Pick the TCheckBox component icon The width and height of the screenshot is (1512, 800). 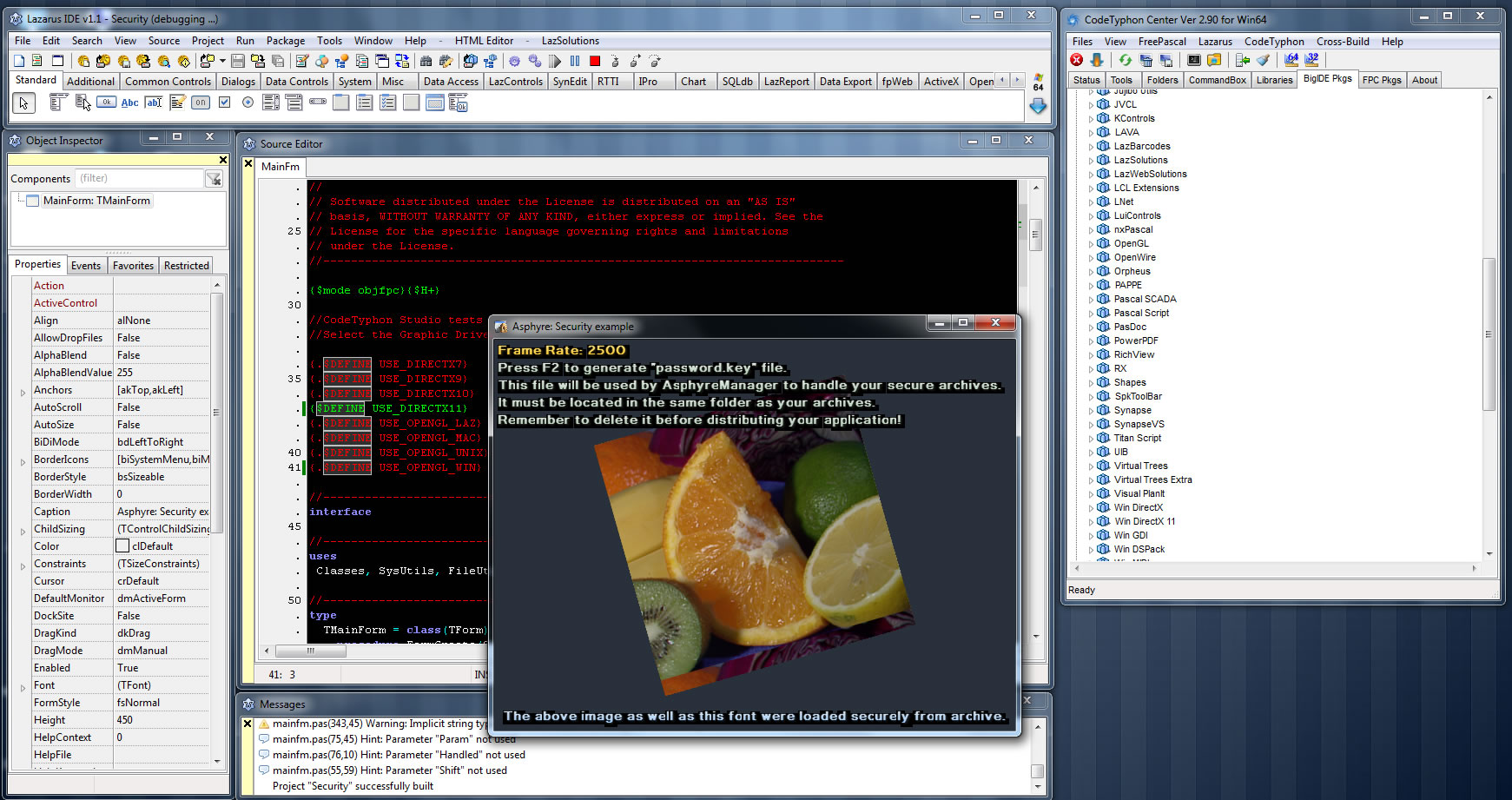(x=224, y=102)
